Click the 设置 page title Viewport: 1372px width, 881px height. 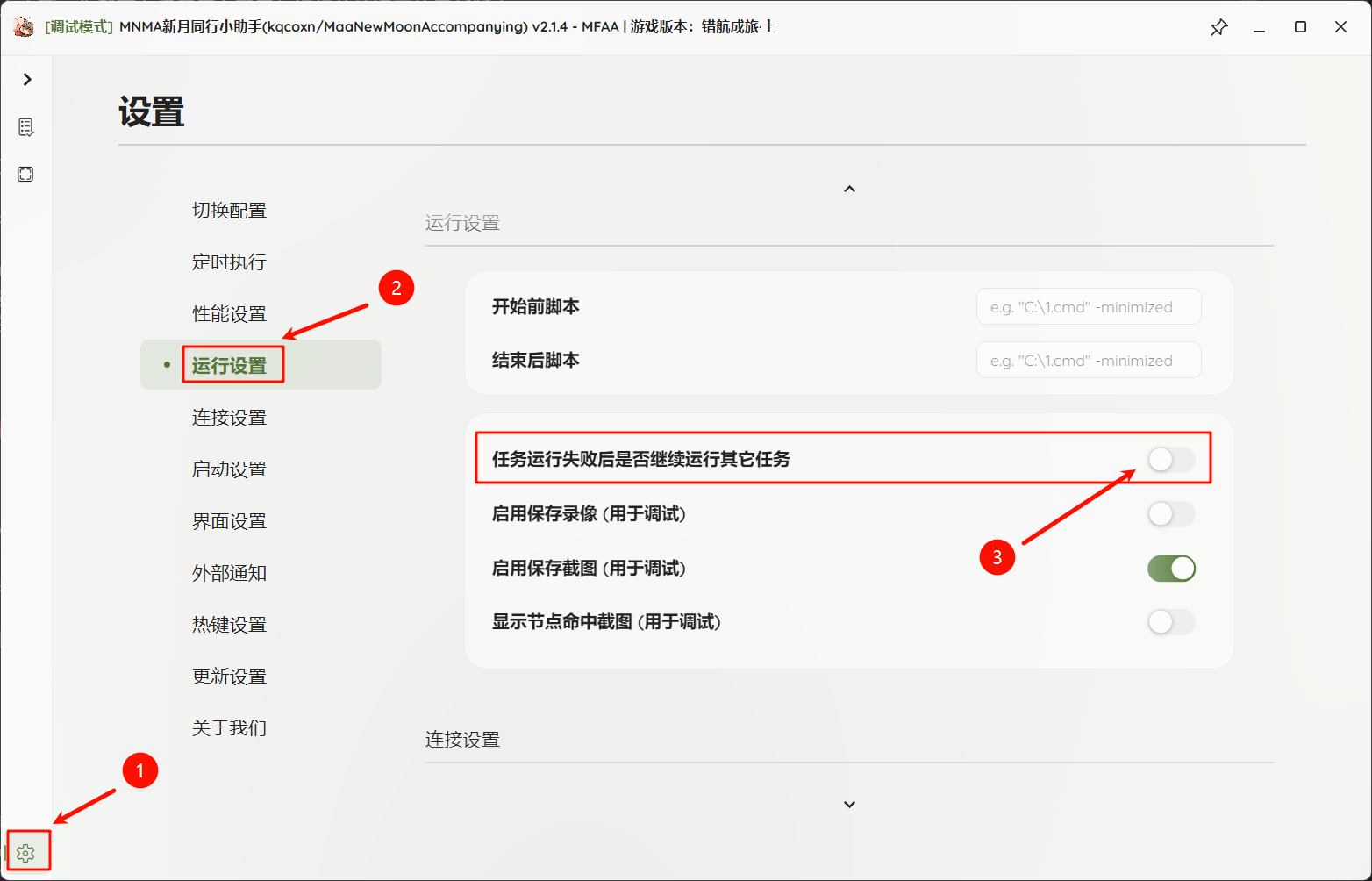tap(152, 112)
